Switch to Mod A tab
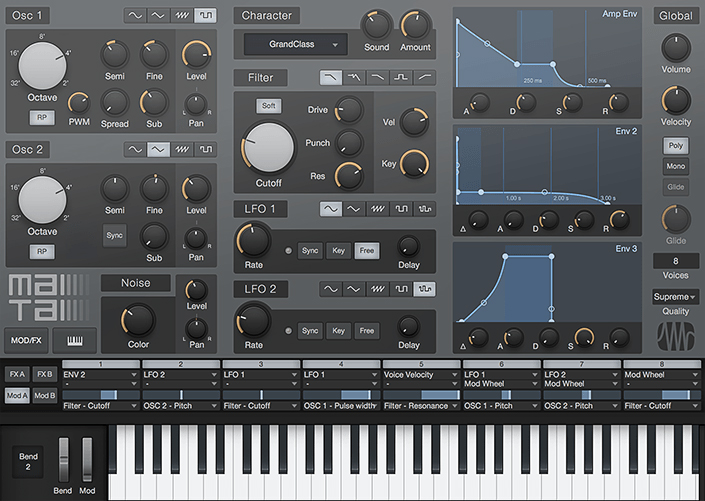 tap(17, 396)
